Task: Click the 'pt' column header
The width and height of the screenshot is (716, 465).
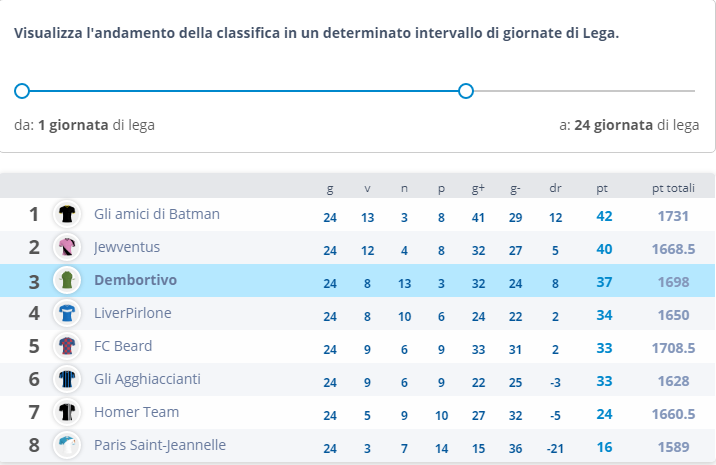Action: 602,188
